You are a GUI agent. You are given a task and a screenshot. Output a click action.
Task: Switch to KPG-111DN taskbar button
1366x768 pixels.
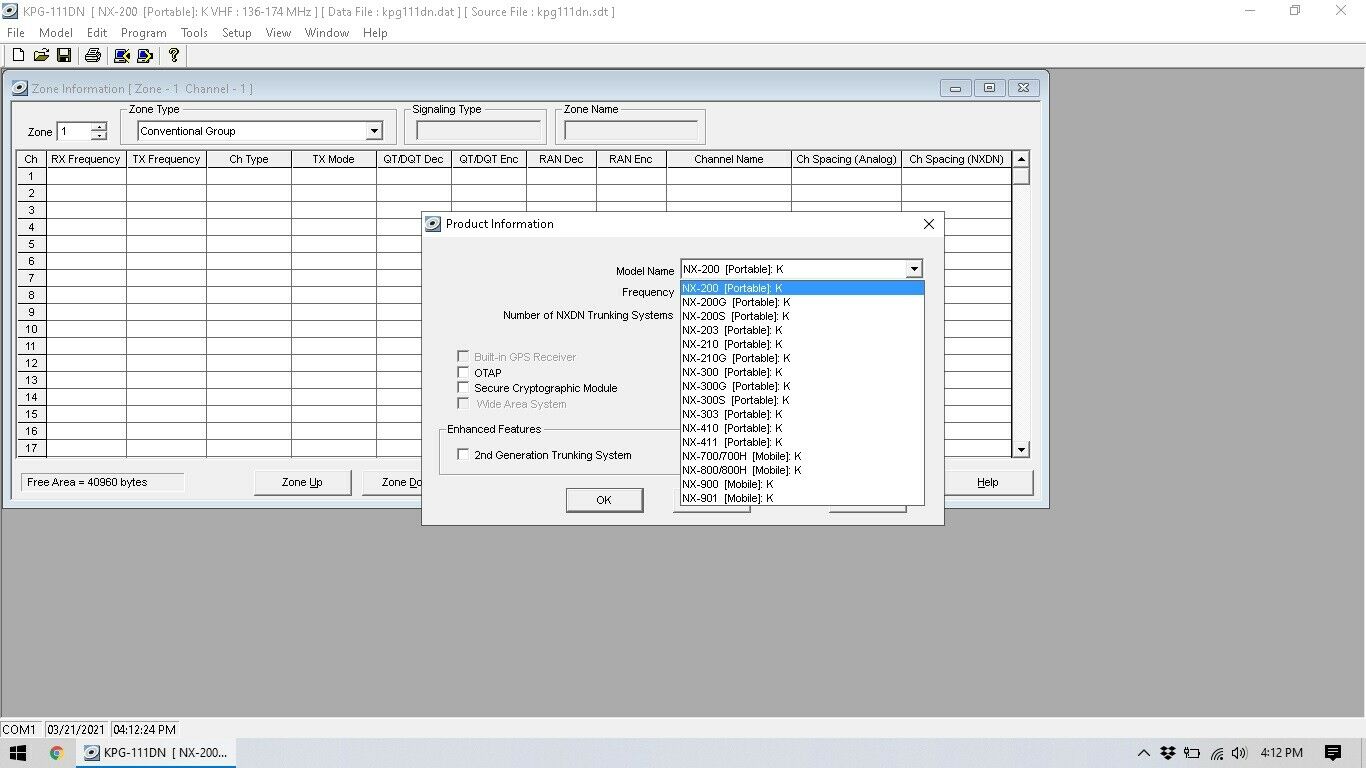158,753
